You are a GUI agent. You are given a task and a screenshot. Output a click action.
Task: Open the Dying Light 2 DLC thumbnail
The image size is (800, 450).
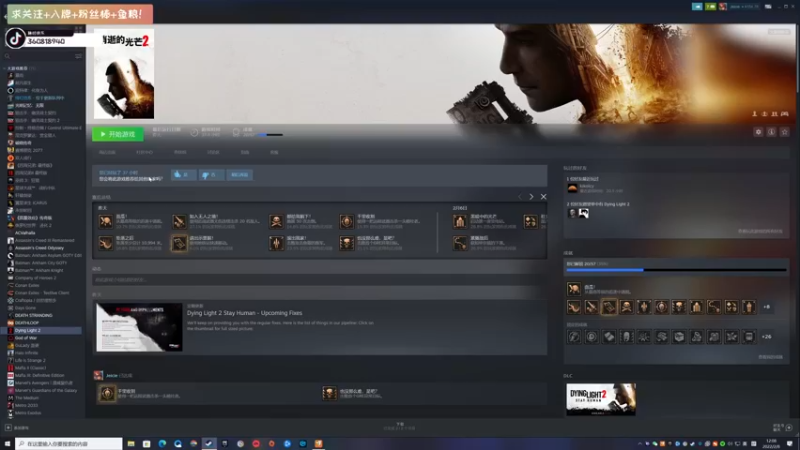point(601,399)
